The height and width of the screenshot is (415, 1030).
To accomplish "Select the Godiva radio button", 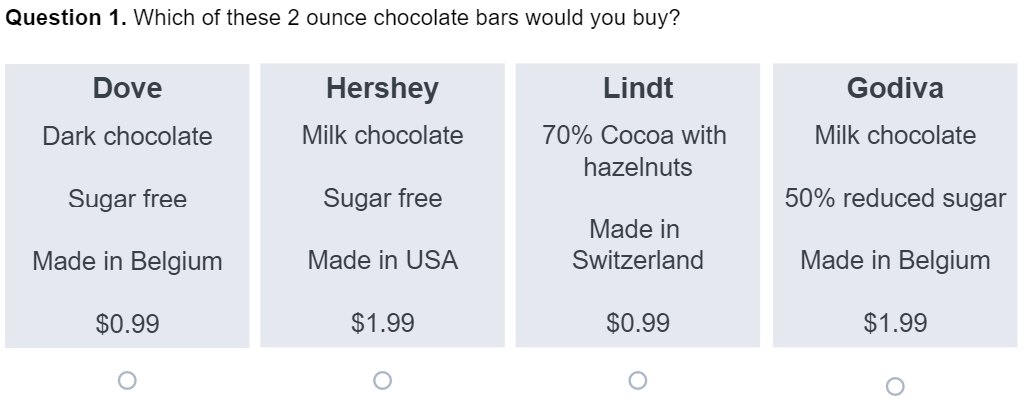I will coord(895,386).
